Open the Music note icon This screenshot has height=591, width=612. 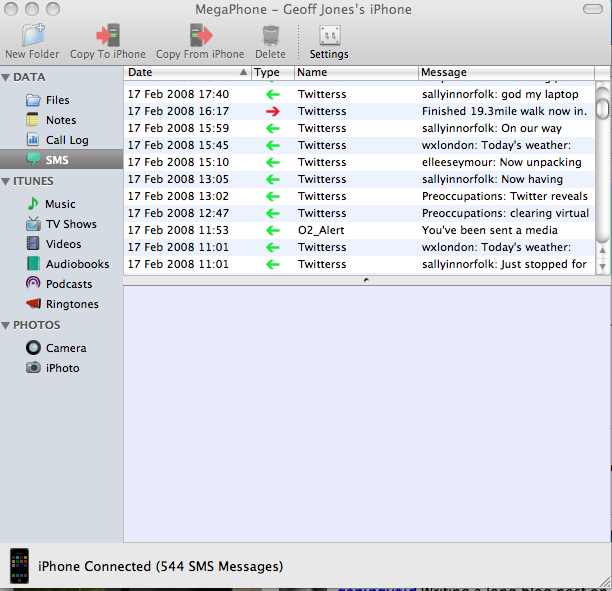point(33,203)
